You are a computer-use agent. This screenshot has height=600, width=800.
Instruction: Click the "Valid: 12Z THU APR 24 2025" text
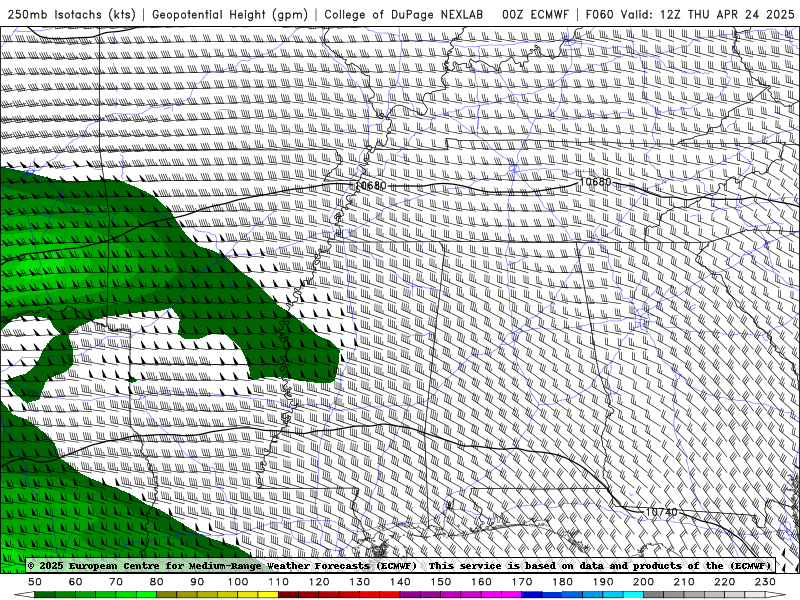tap(708, 14)
